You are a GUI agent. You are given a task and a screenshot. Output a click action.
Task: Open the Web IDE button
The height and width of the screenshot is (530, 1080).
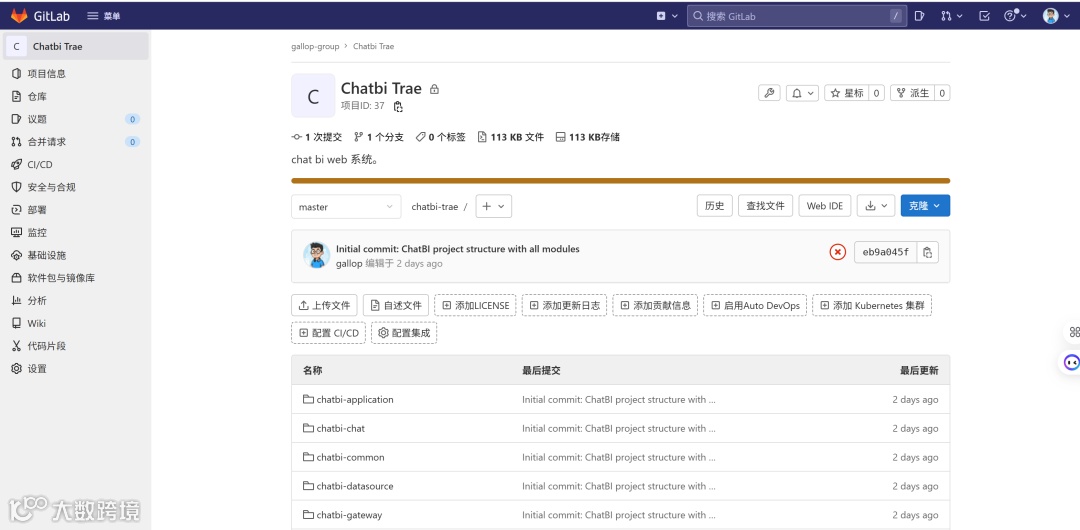(824, 205)
